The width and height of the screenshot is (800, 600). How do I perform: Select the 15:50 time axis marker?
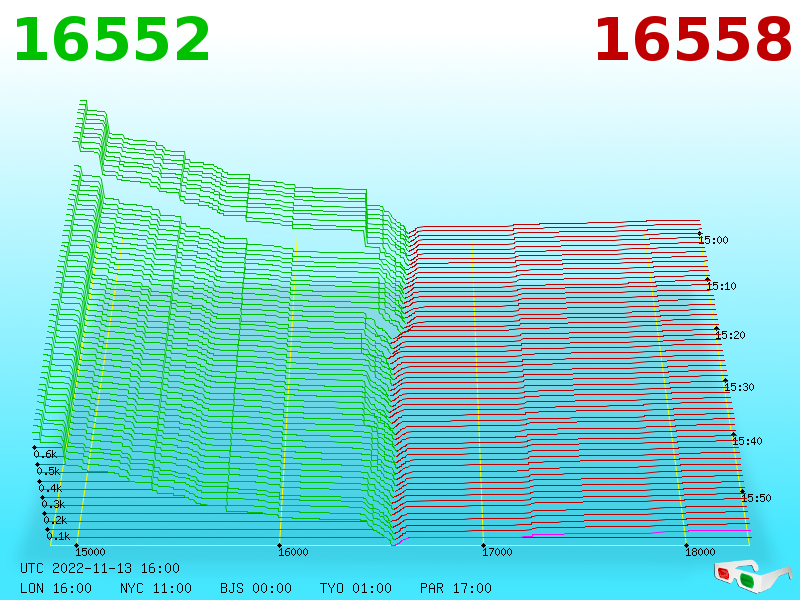756,498
